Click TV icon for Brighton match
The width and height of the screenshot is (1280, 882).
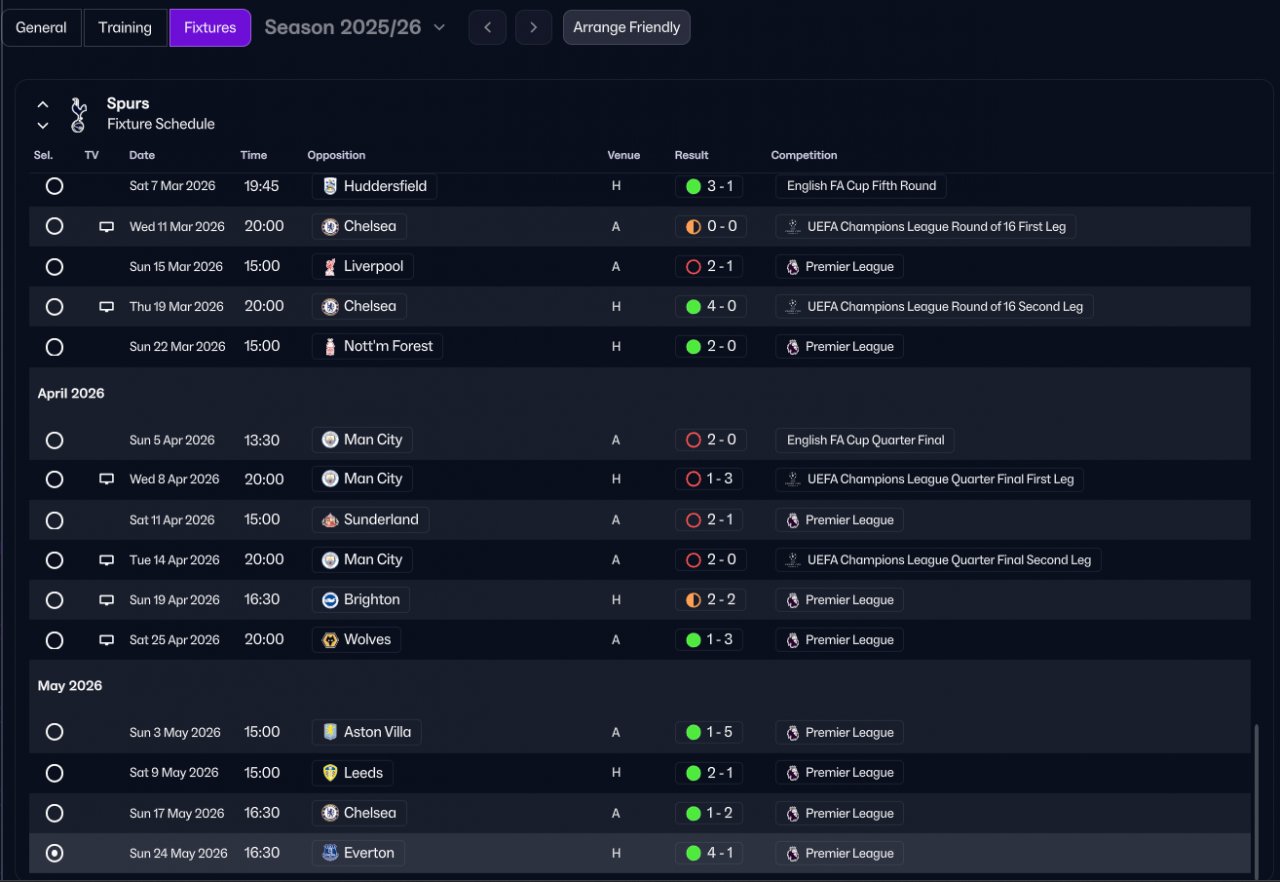coord(106,600)
